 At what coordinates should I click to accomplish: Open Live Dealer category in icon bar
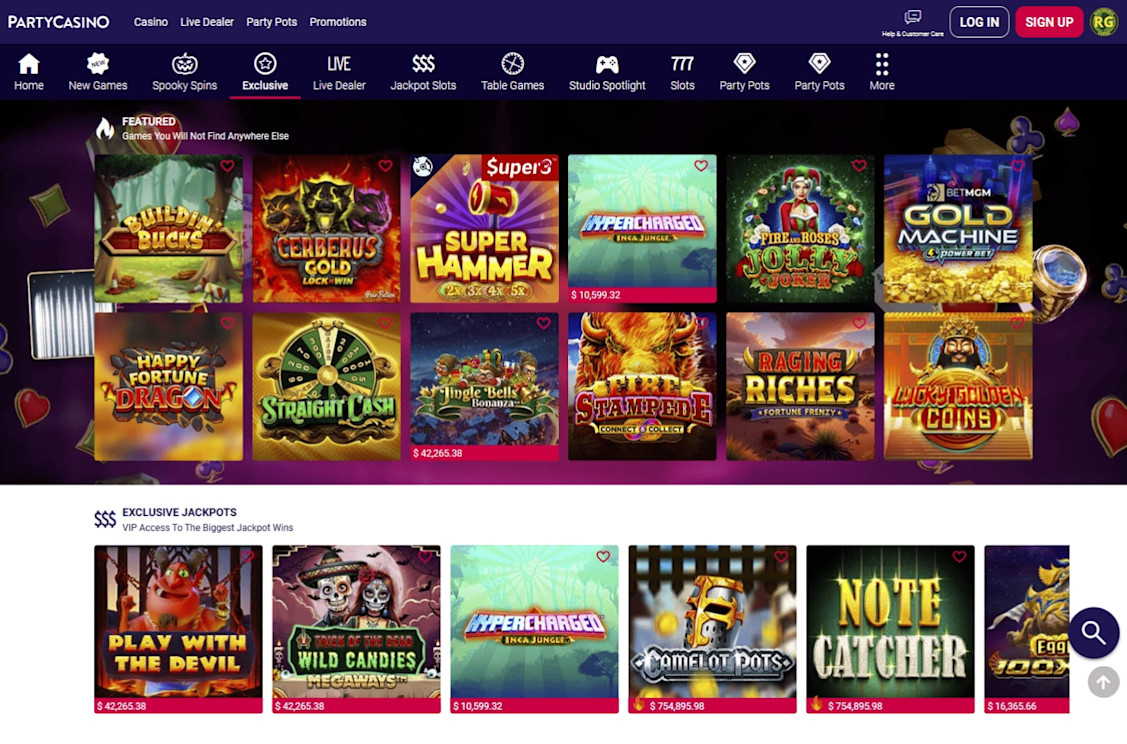point(339,72)
